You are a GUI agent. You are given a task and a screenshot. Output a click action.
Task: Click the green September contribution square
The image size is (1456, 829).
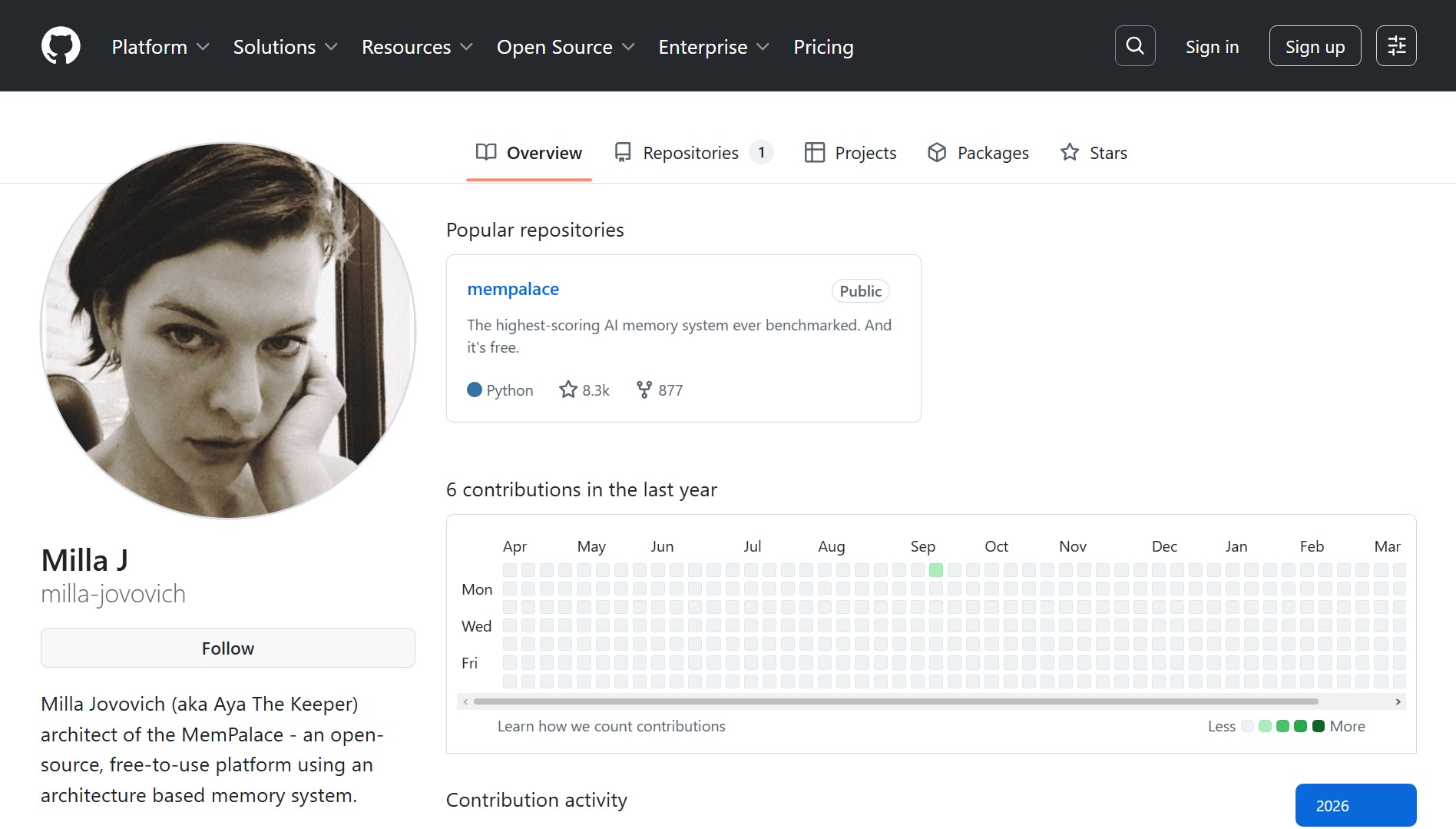coord(935,570)
